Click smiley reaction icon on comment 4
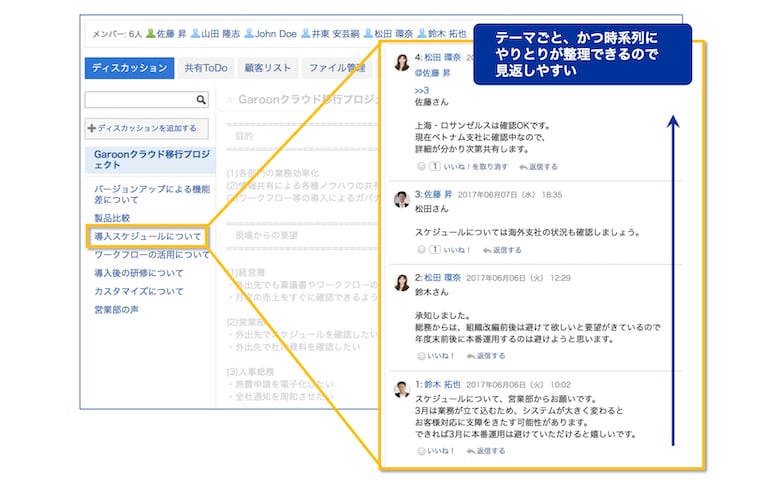 (421, 167)
